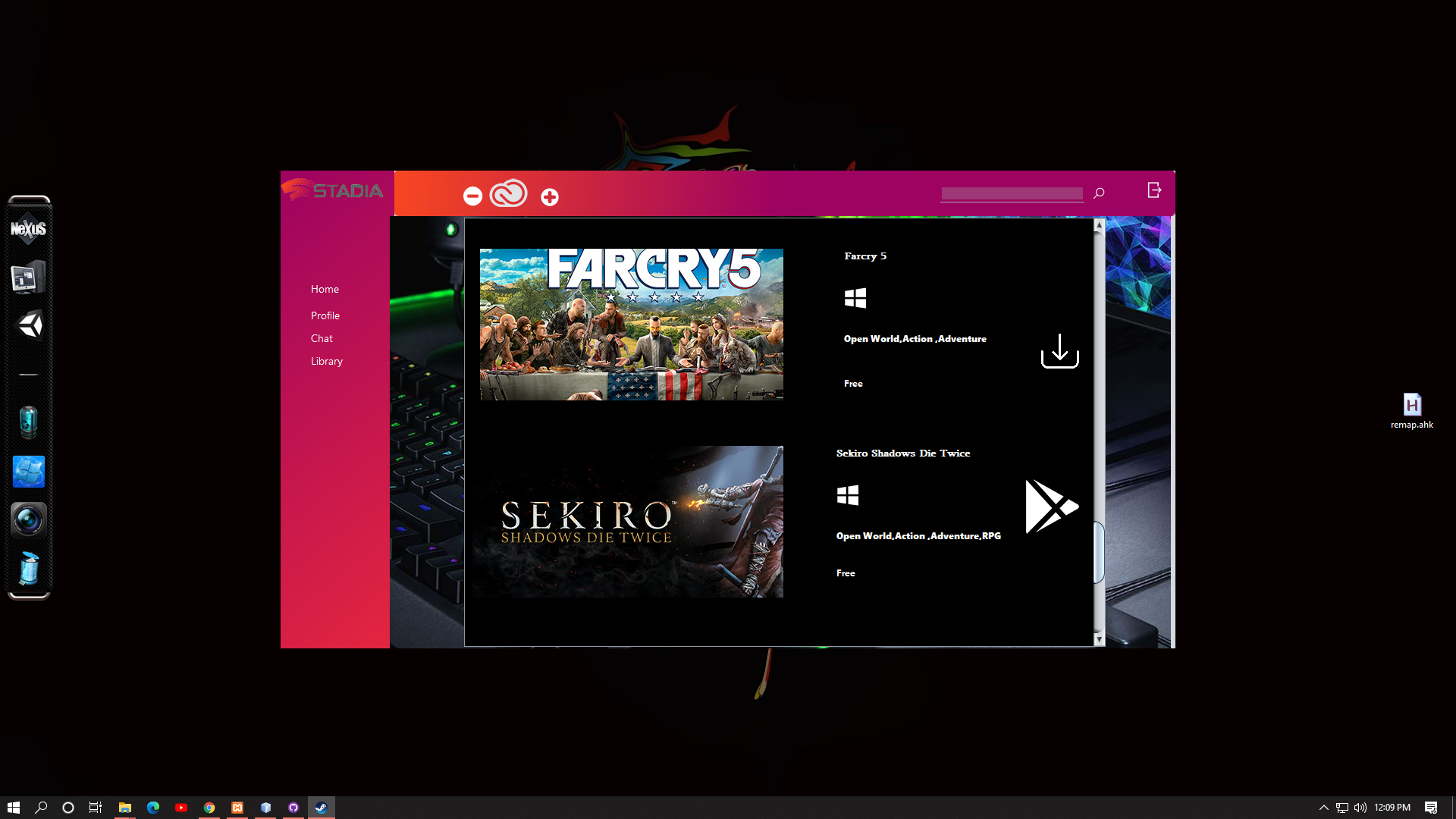Viewport: 1456px width, 819px height.
Task: Open the purple GitHub icon on taskbar
Action: click(293, 808)
